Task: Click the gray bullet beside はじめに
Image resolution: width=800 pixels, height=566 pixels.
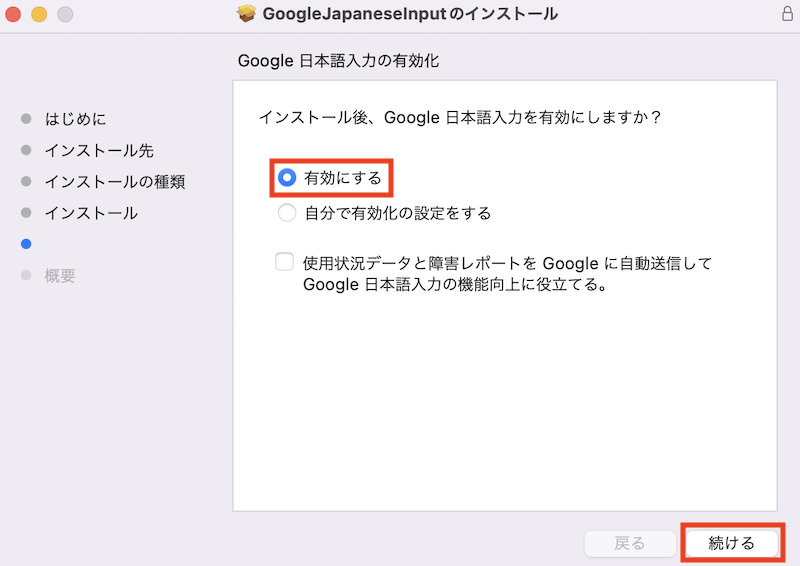Action: 26,119
